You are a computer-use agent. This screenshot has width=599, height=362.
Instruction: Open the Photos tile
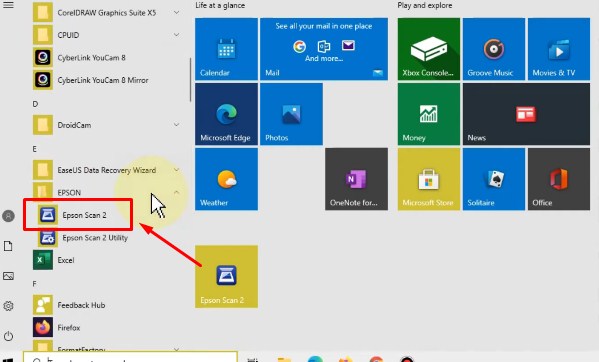[291, 114]
